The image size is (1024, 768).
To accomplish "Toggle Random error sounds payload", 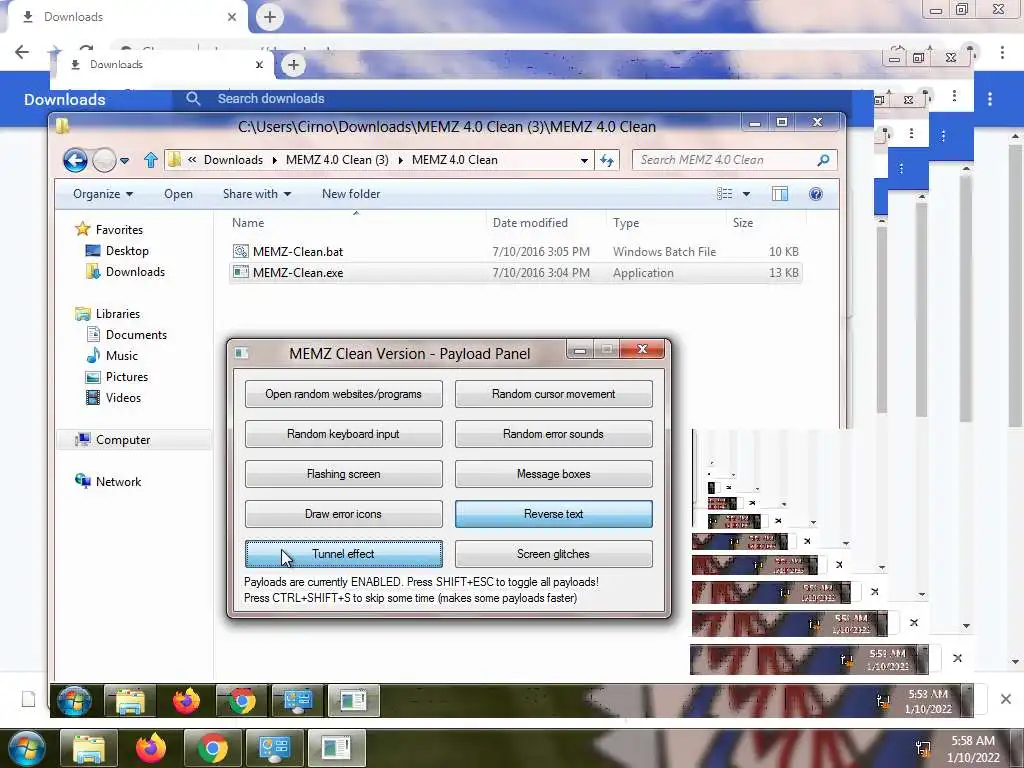I will pyautogui.click(x=554, y=434).
